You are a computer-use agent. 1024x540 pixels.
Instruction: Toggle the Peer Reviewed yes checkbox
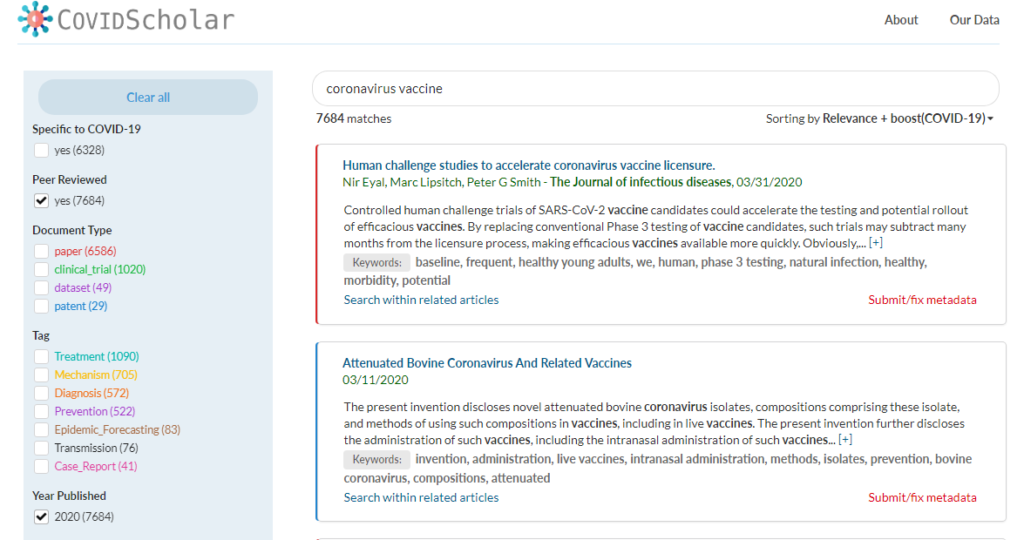coord(41,200)
